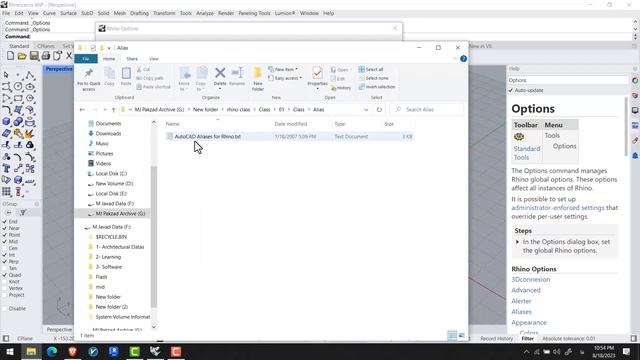Click the Up one level arrow in Explorer
The image size is (640, 360).
pyautogui.click(x=113, y=109)
